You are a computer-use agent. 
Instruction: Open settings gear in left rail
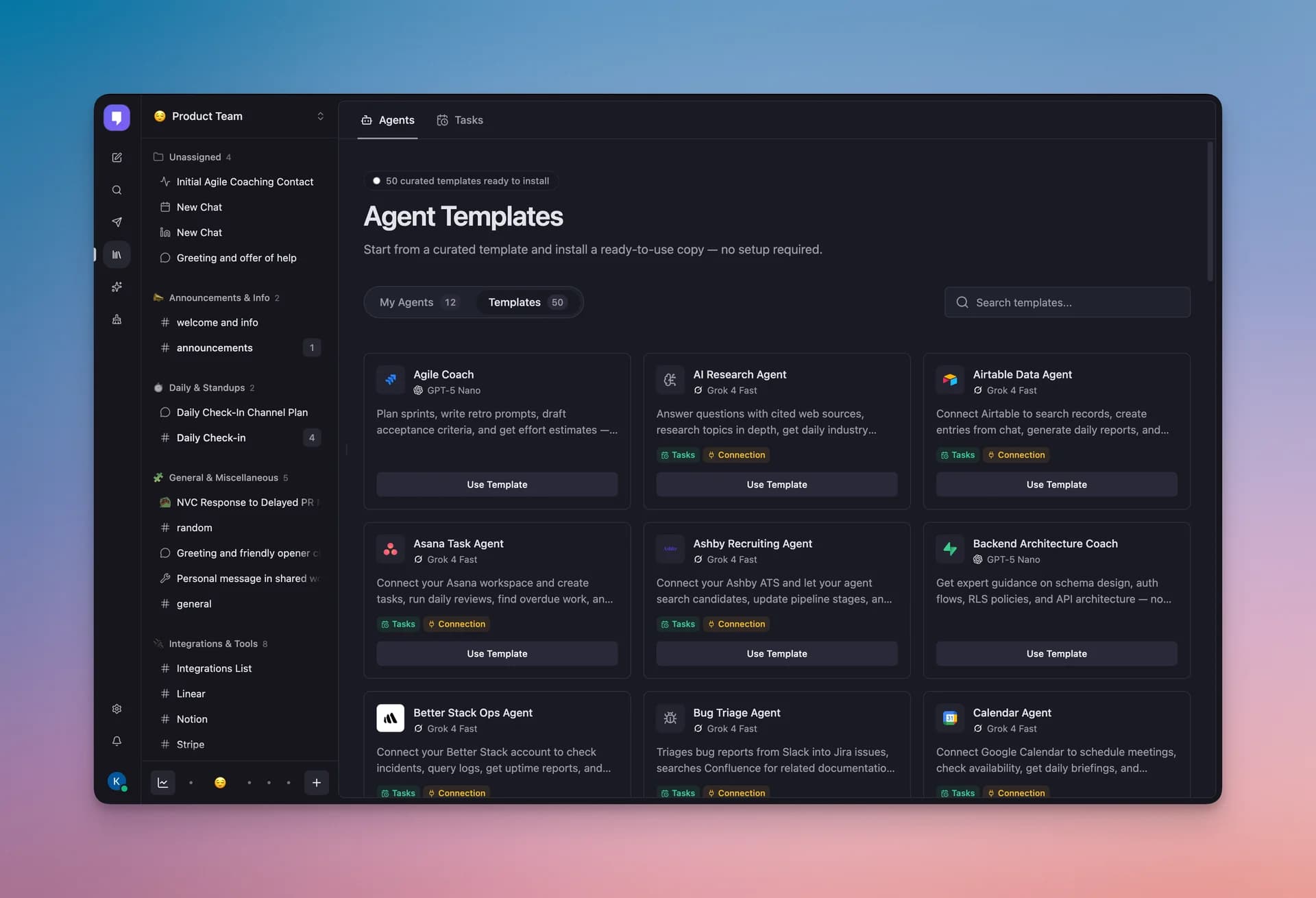pos(117,709)
